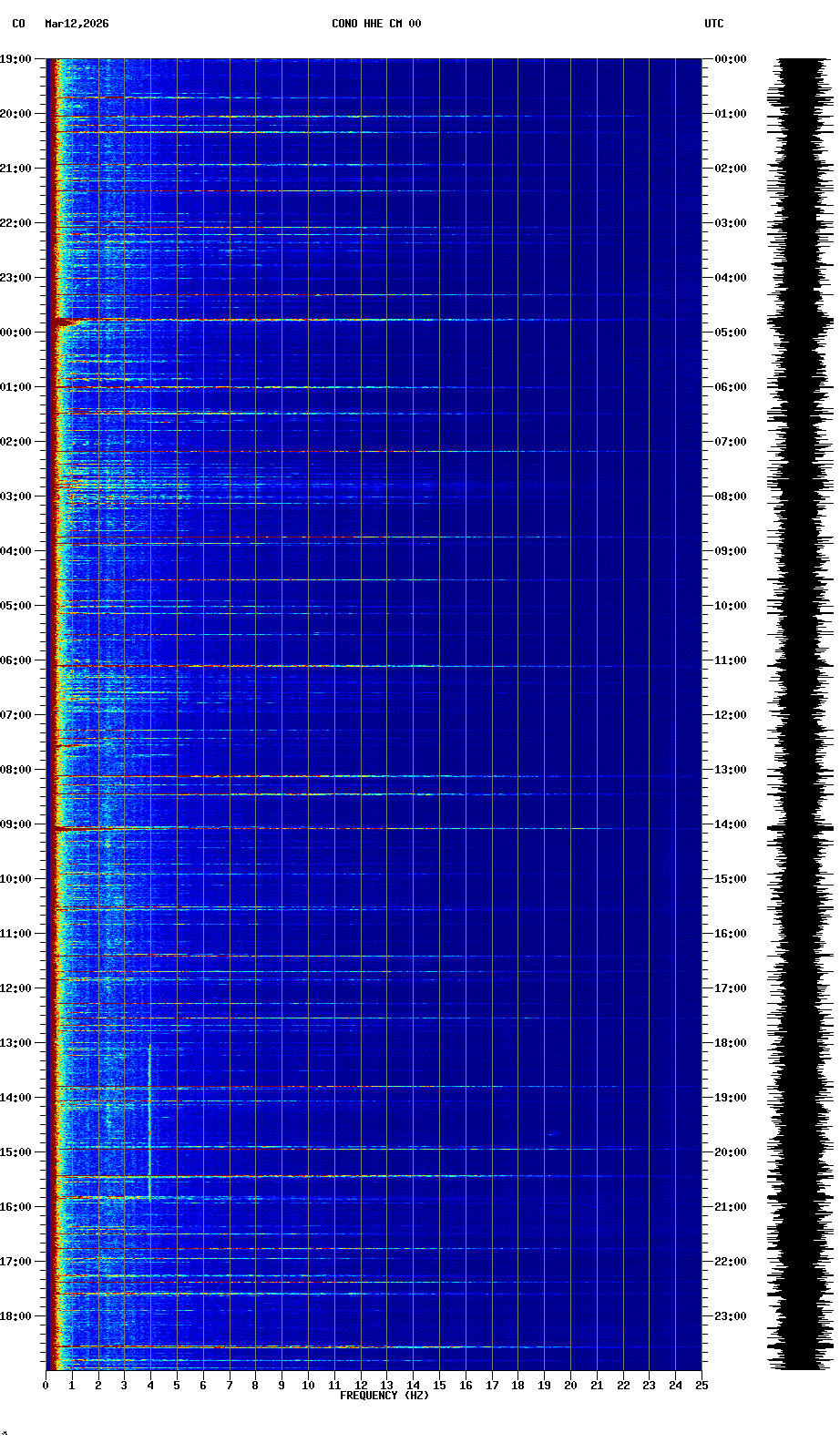Click the vertical 4 Hz narrowband signal line
840x1443 pixels.
tap(149, 1121)
